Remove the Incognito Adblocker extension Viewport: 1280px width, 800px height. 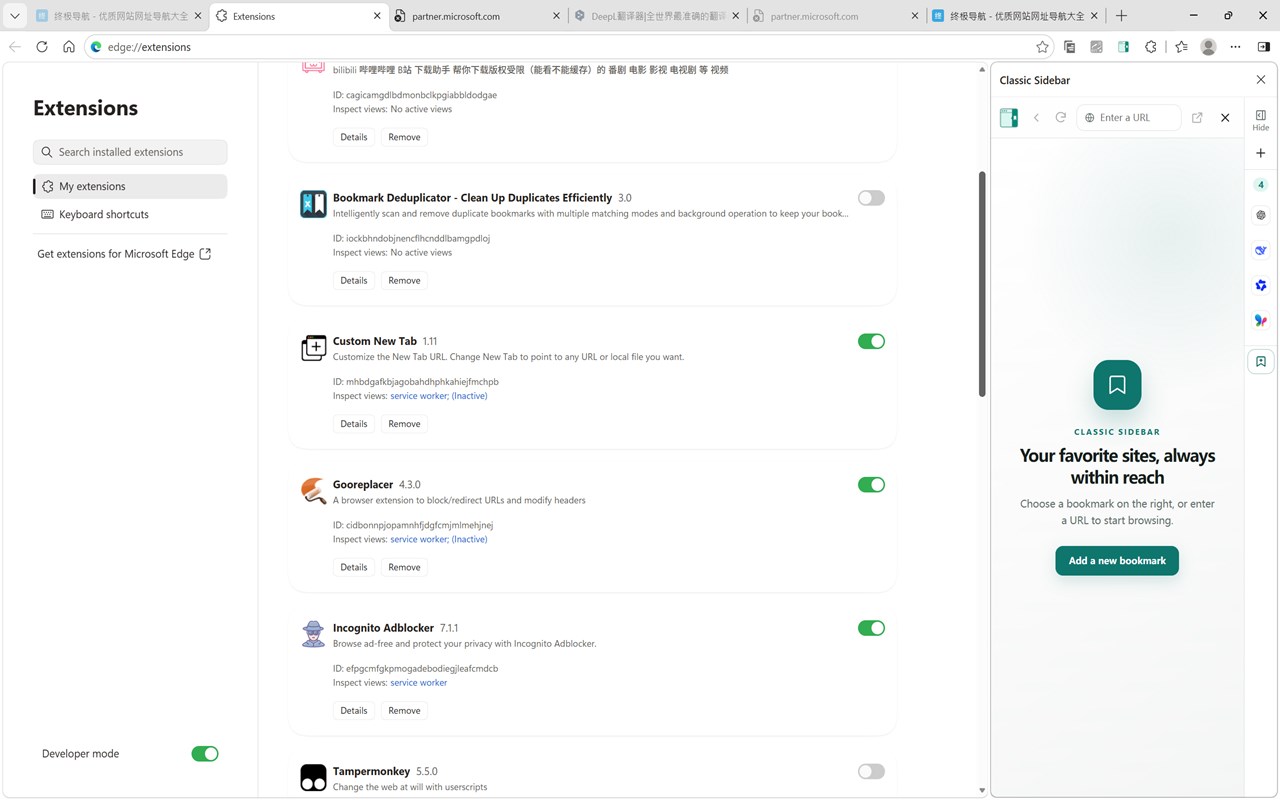point(404,711)
